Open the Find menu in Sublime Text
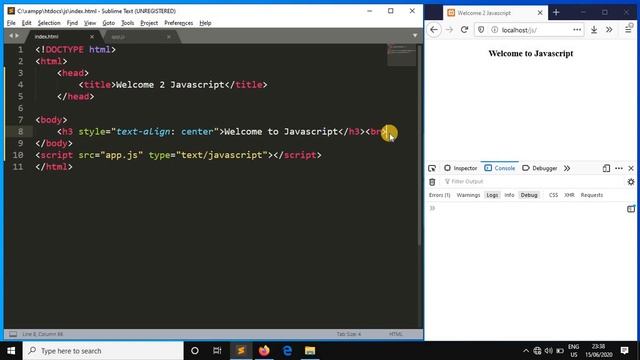Viewport: 640px width, 360px height. pyautogui.click(x=72, y=23)
